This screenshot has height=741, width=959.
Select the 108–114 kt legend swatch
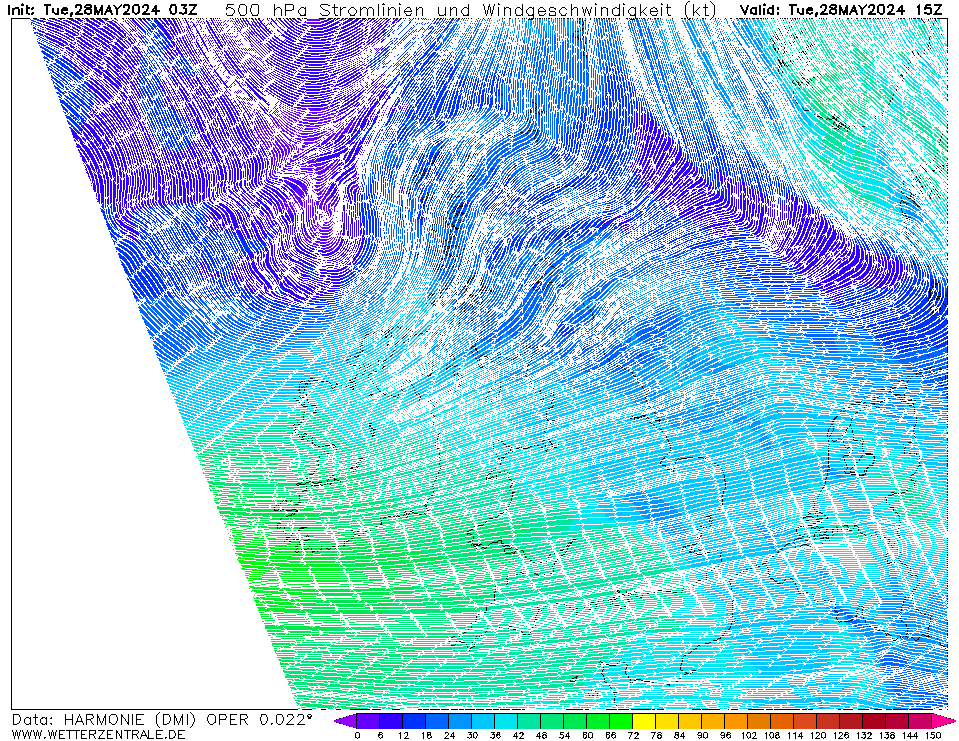tap(783, 721)
